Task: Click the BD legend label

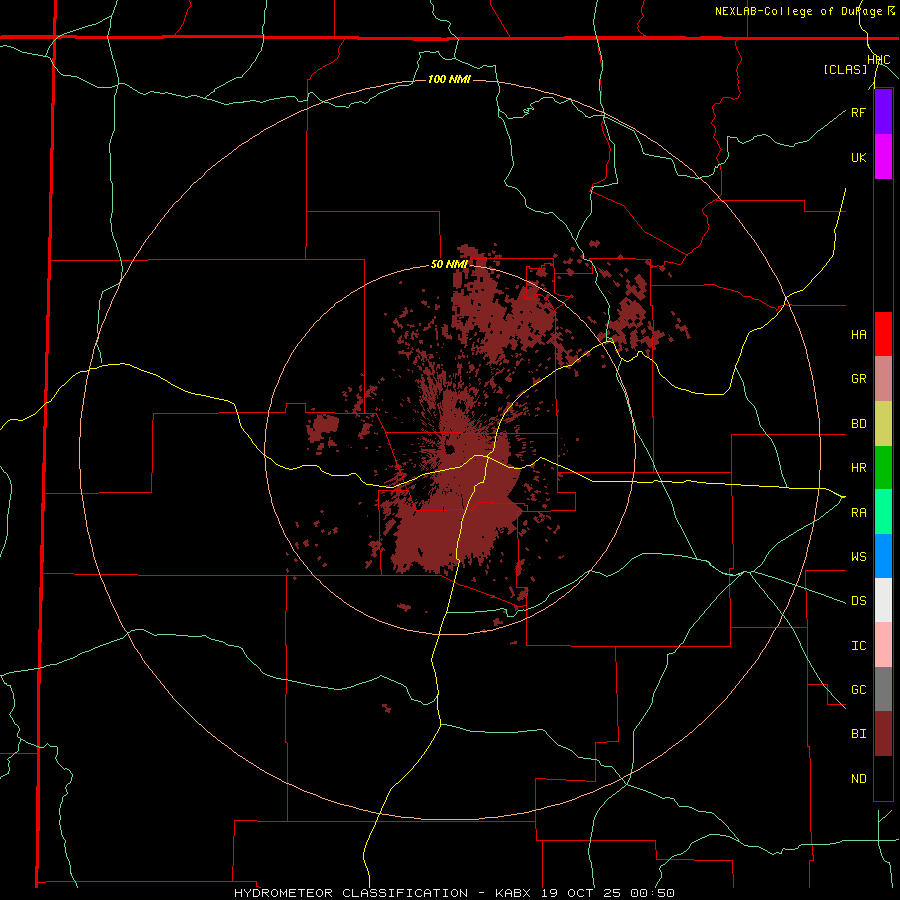Action: (x=858, y=424)
